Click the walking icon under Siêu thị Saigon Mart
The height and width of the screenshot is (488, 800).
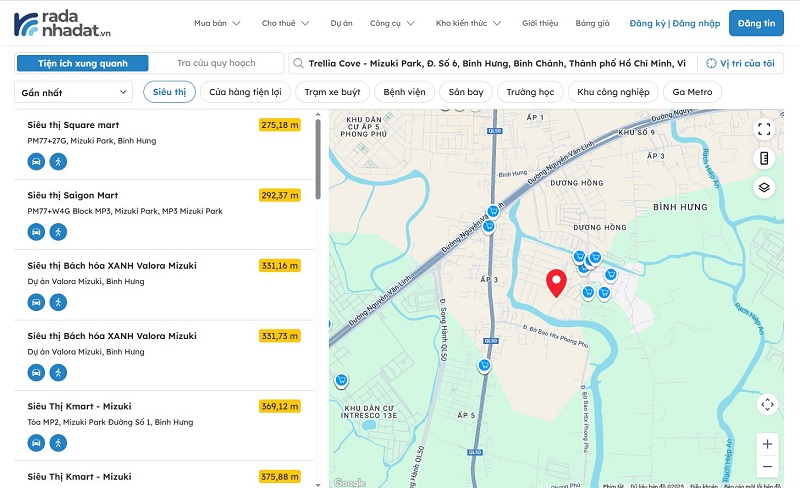tap(58, 231)
